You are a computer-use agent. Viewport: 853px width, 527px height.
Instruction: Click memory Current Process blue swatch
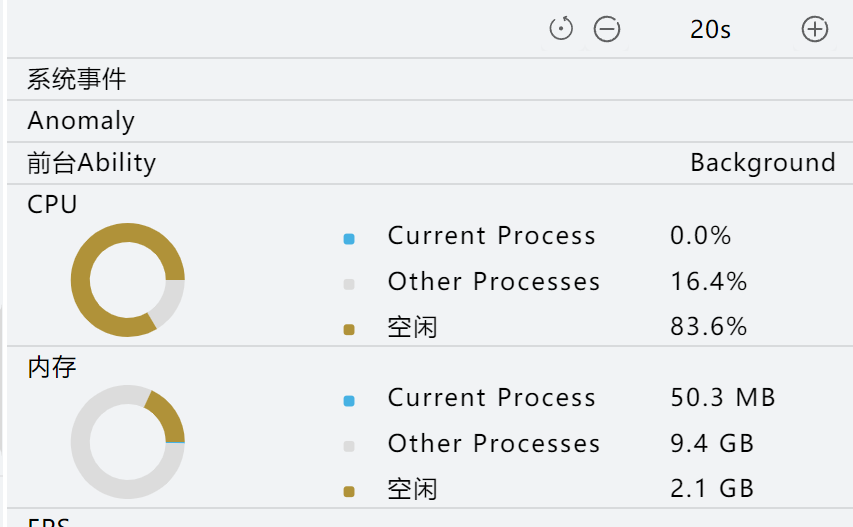(x=349, y=401)
